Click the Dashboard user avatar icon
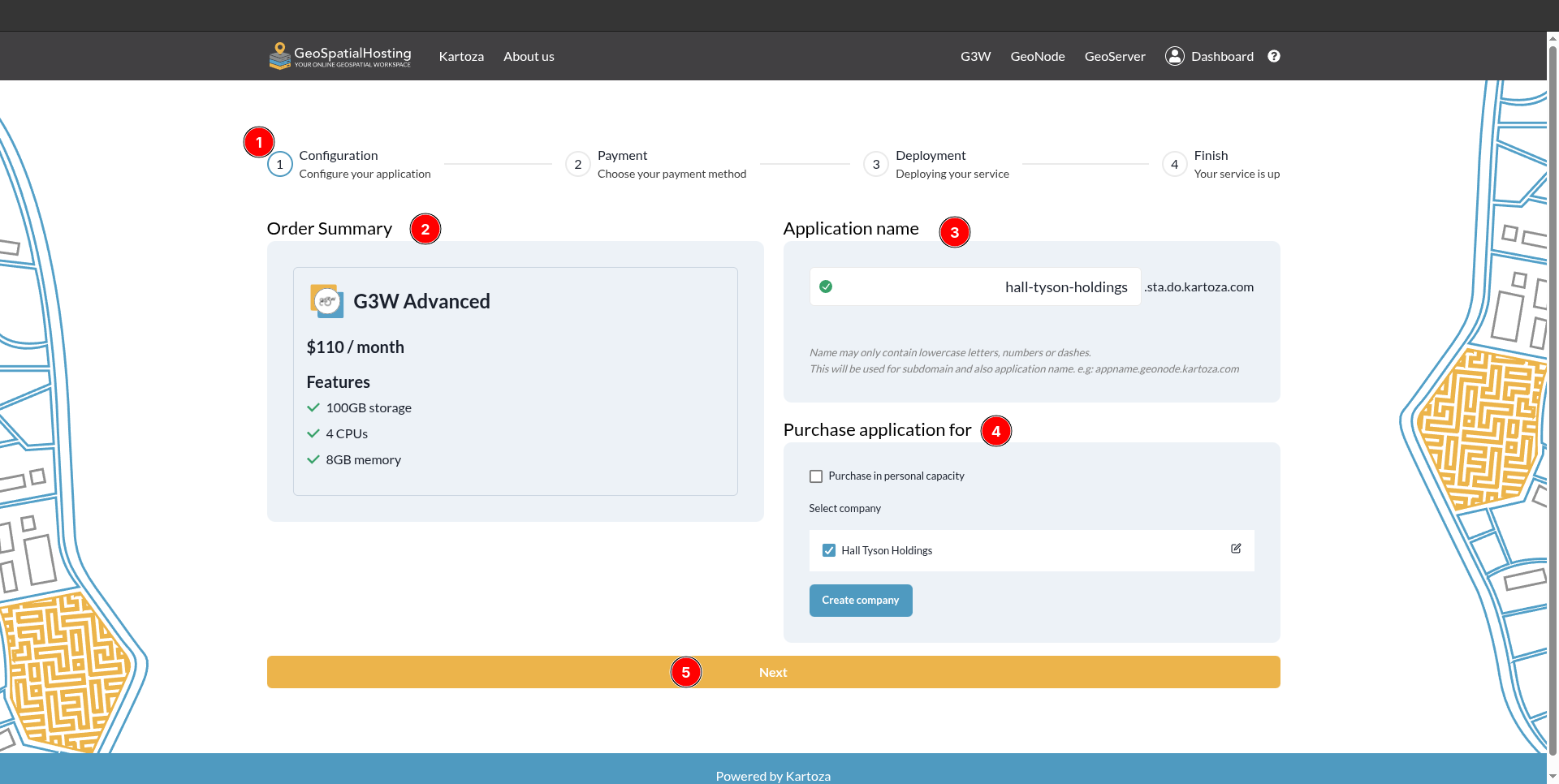Image resolution: width=1559 pixels, height=784 pixels. (x=1174, y=56)
